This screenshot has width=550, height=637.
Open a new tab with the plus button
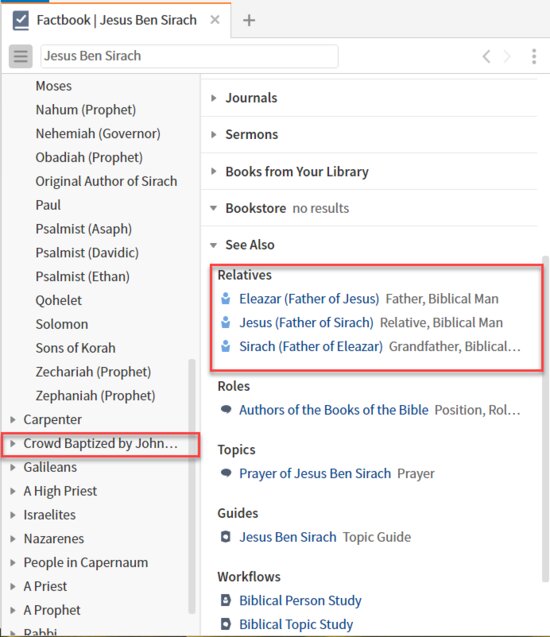pyautogui.click(x=249, y=20)
